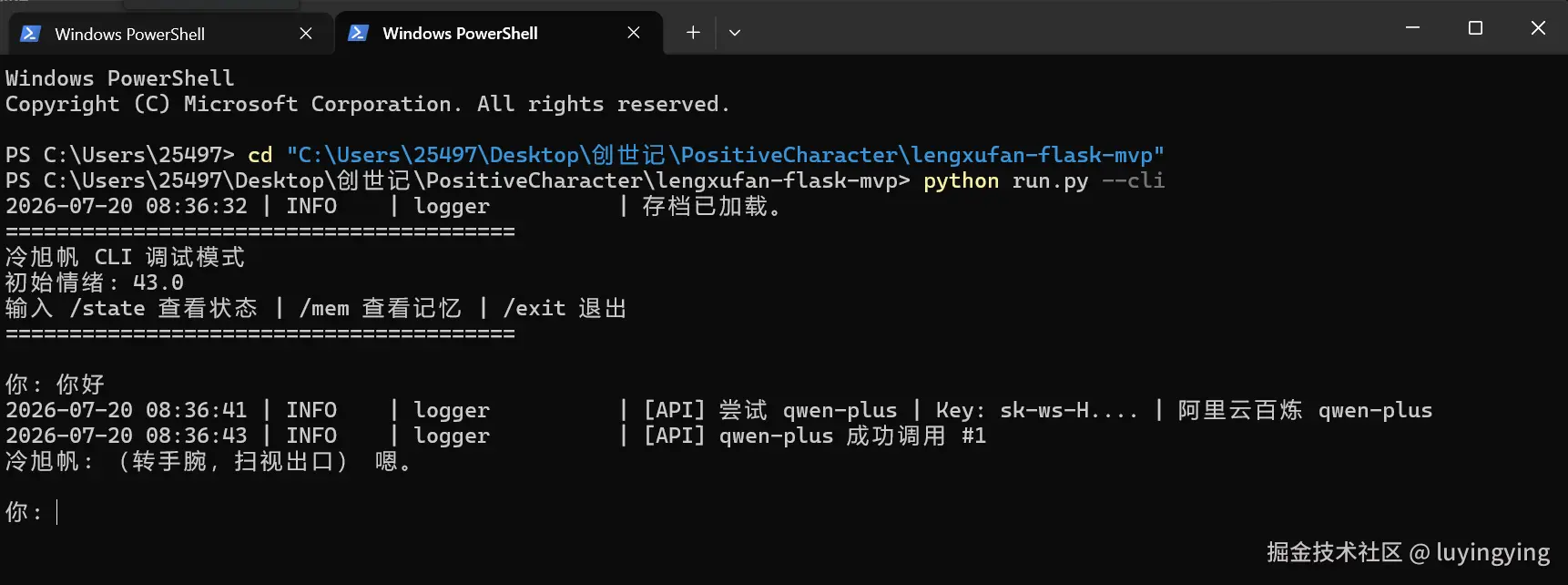Viewport: 1568px width, 585px height.
Task: Click '[API] 尝试 qwen-plus' log text
Action: [x=770, y=410]
